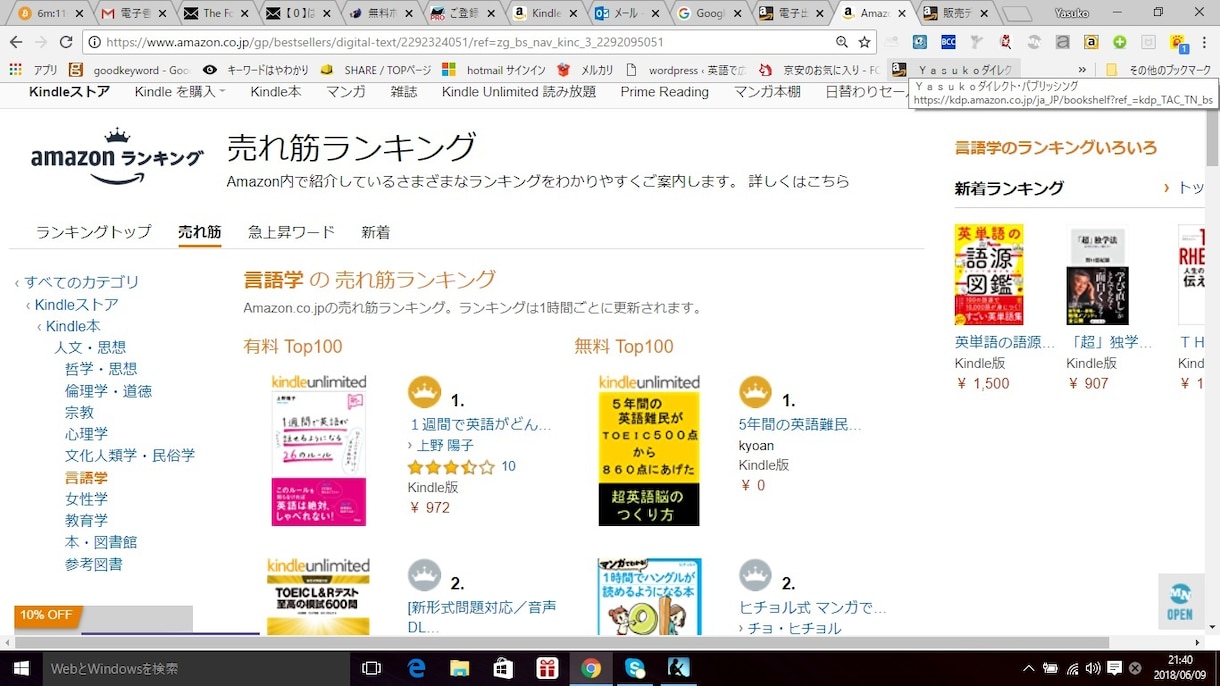Open a new browser tab
This screenshot has width=1220, height=686.
pos(1016,14)
